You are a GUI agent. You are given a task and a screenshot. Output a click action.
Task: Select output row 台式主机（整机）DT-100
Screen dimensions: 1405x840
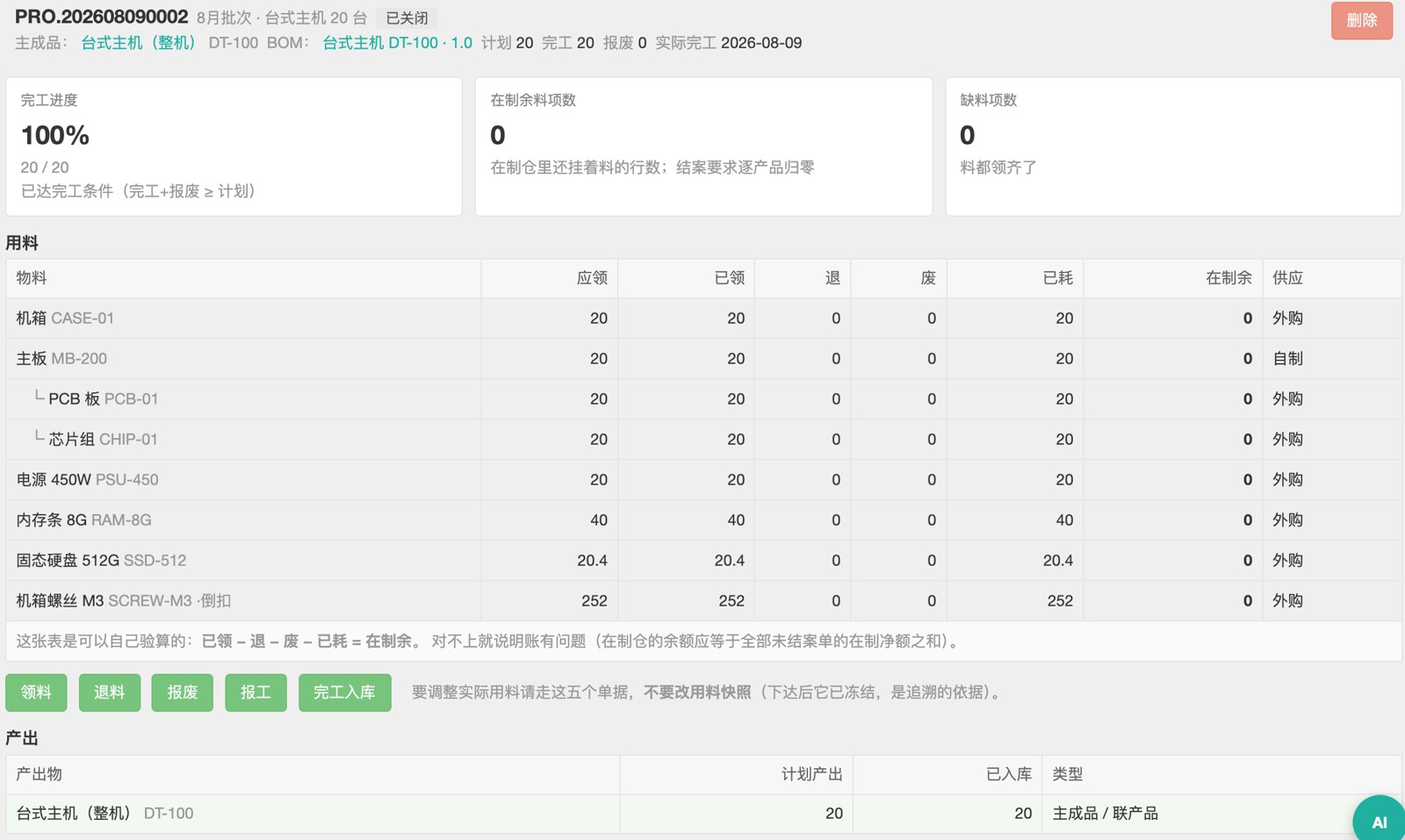point(703,814)
